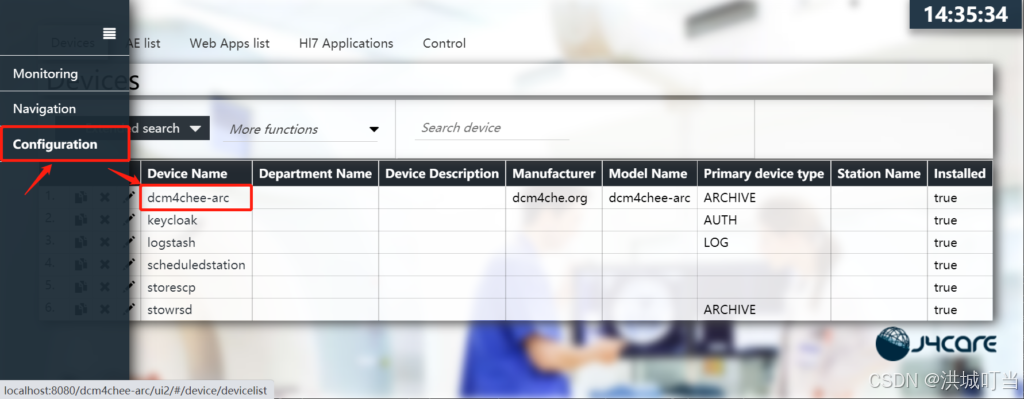Clone the dcm4chee-arc device
Screen dimensions: 1024x399
(81, 198)
